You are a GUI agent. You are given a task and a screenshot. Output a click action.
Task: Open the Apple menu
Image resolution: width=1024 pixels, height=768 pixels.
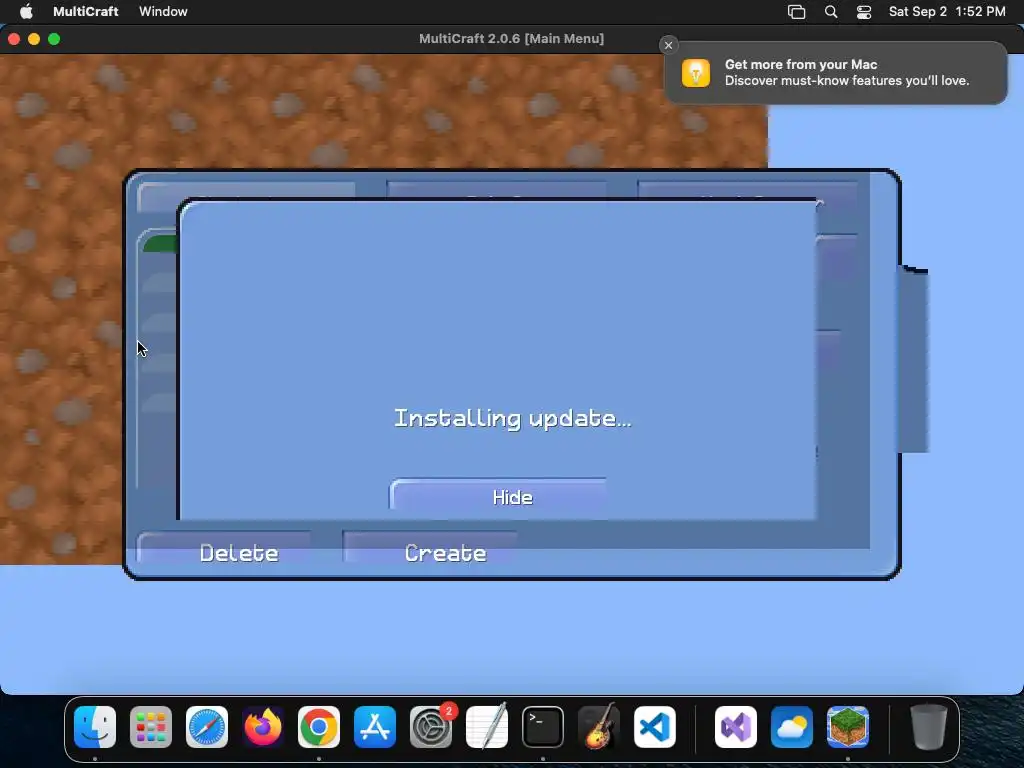point(26,11)
